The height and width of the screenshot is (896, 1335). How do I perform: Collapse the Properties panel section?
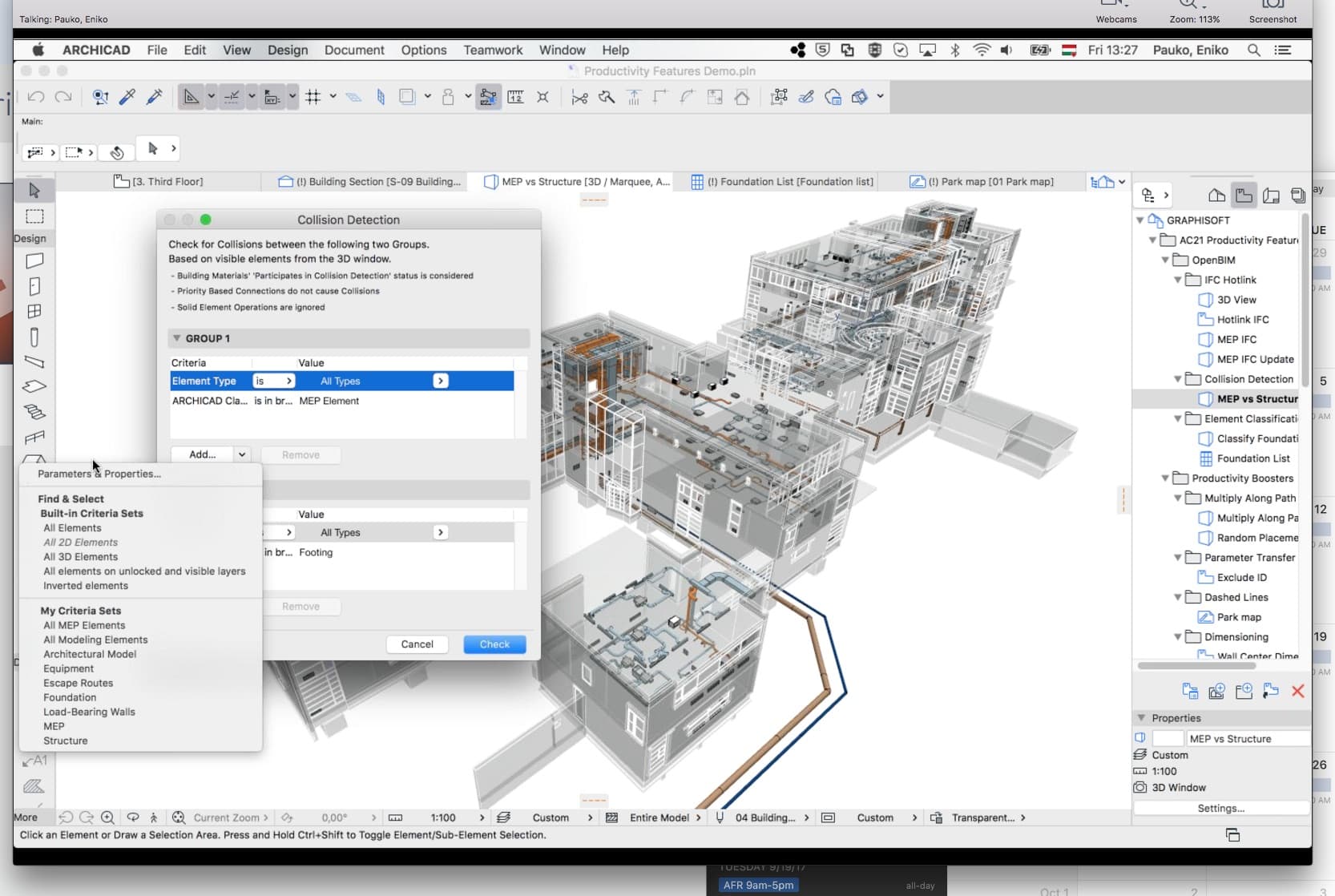pyautogui.click(x=1141, y=718)
